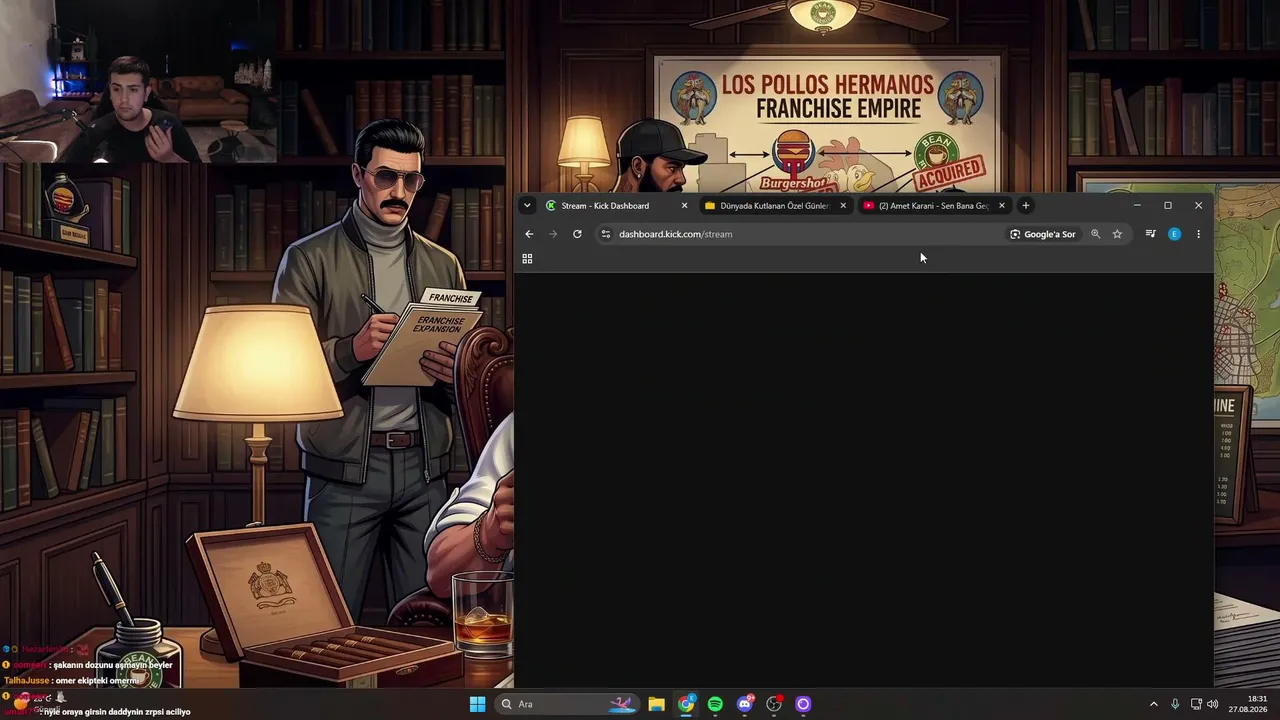The width and height of the screenshot is (1280, 720).
Task: Open Discord from taskbar
Action: tap(745, 704)
